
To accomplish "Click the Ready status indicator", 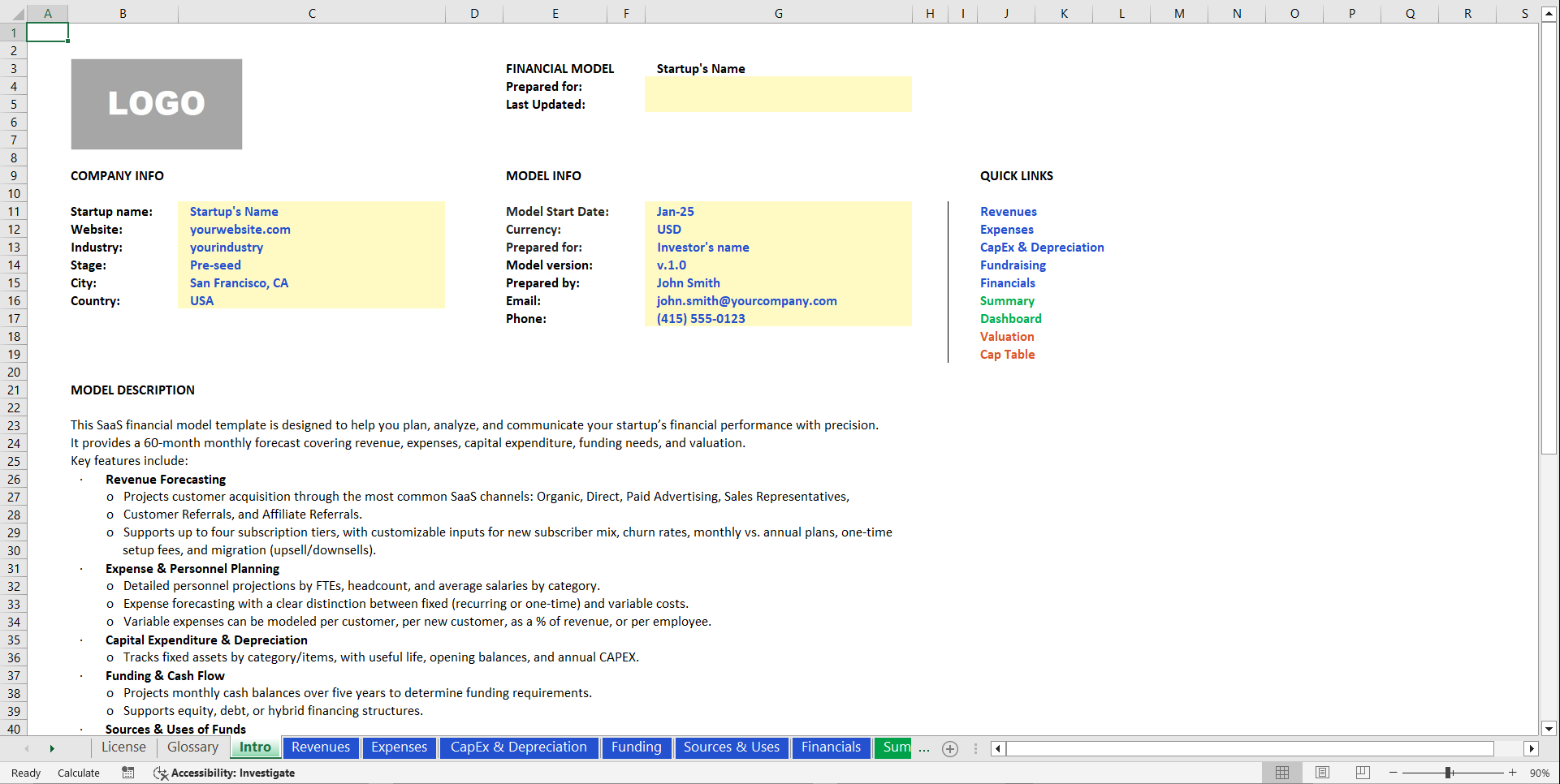I will click(25, 773).
